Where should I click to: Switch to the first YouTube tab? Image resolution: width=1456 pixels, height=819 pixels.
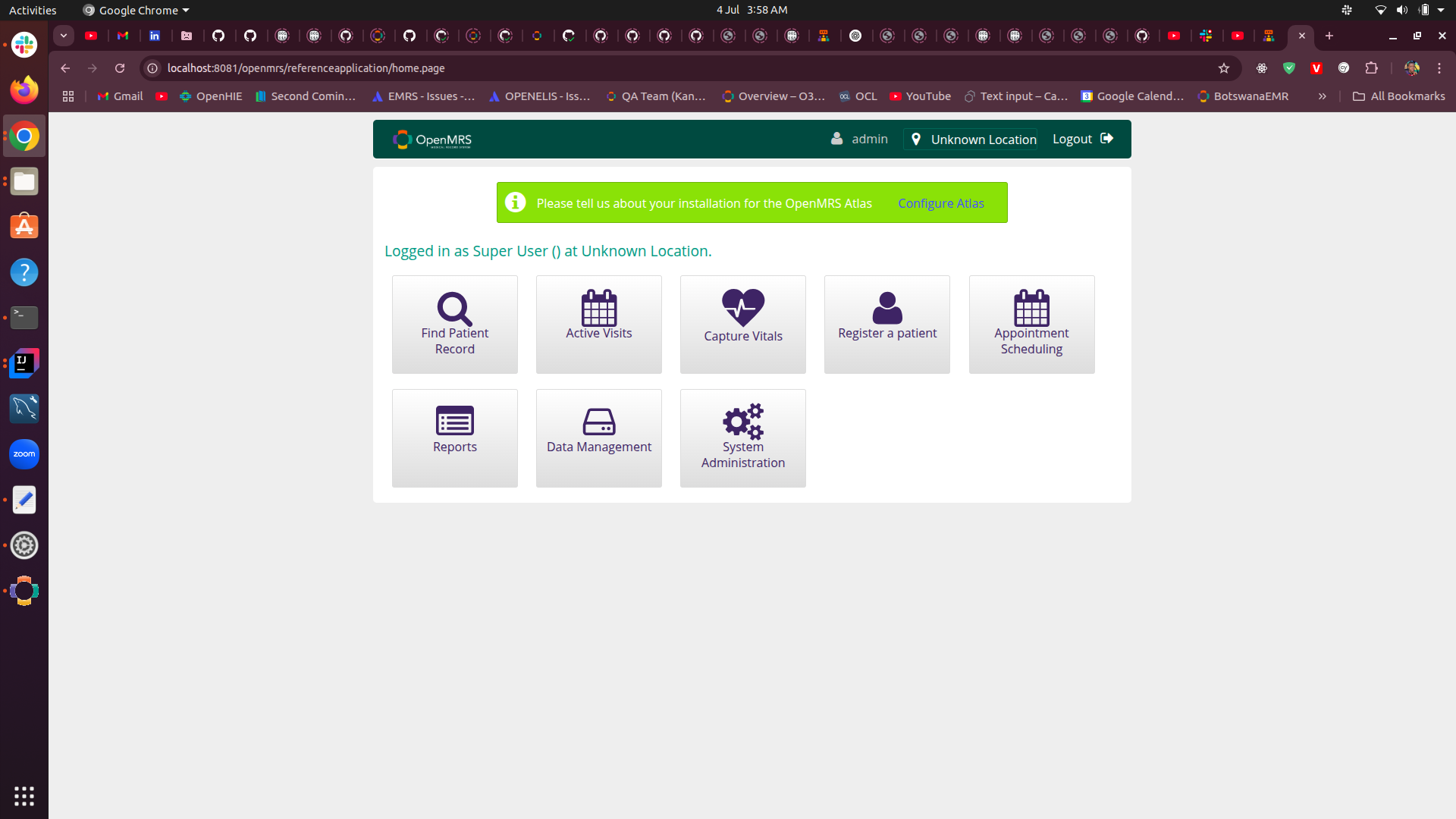coord(91,36)
